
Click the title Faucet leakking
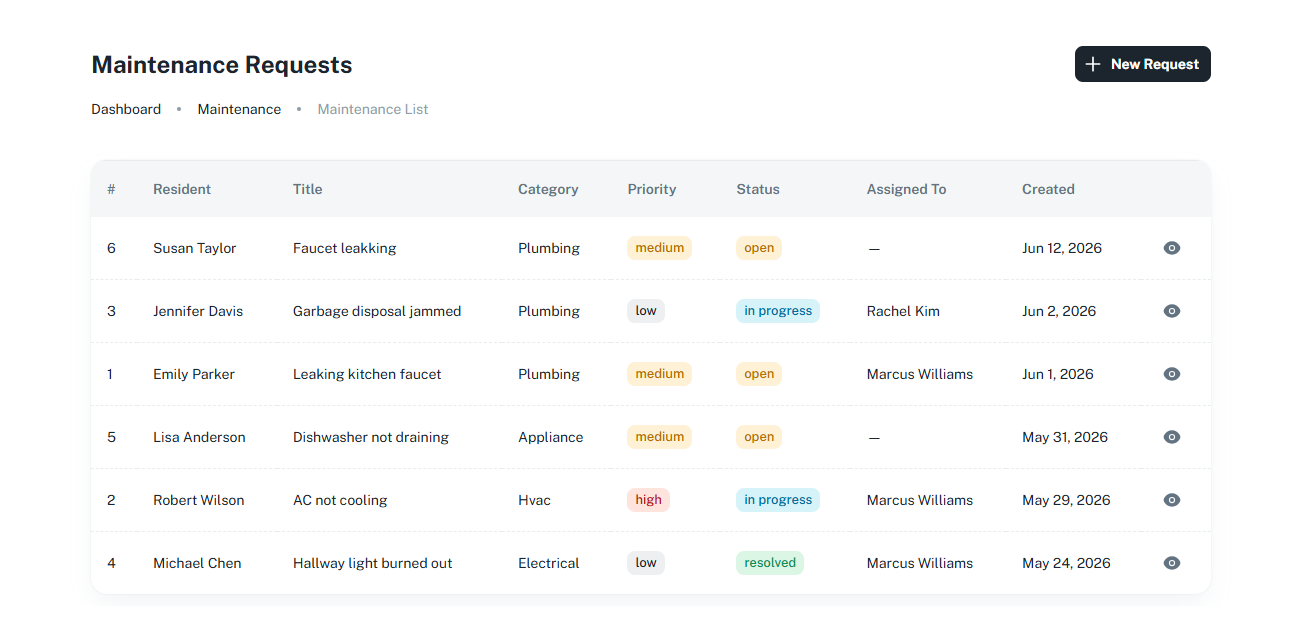(345, 248)
